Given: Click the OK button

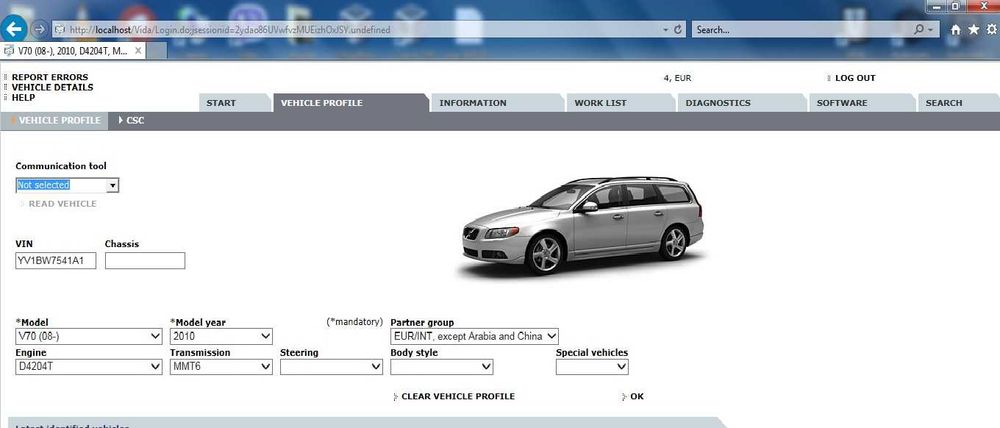Looking at the screenshot, I should [636, 396].
